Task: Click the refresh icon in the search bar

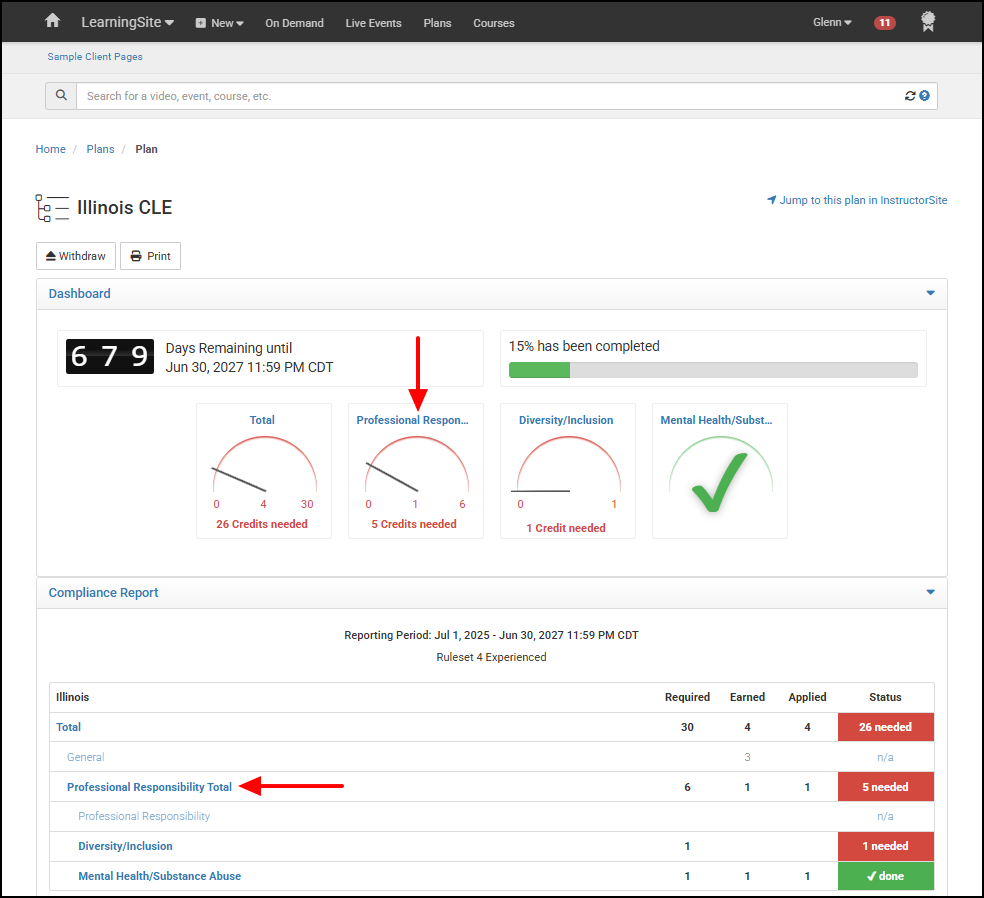Action: 910,96
